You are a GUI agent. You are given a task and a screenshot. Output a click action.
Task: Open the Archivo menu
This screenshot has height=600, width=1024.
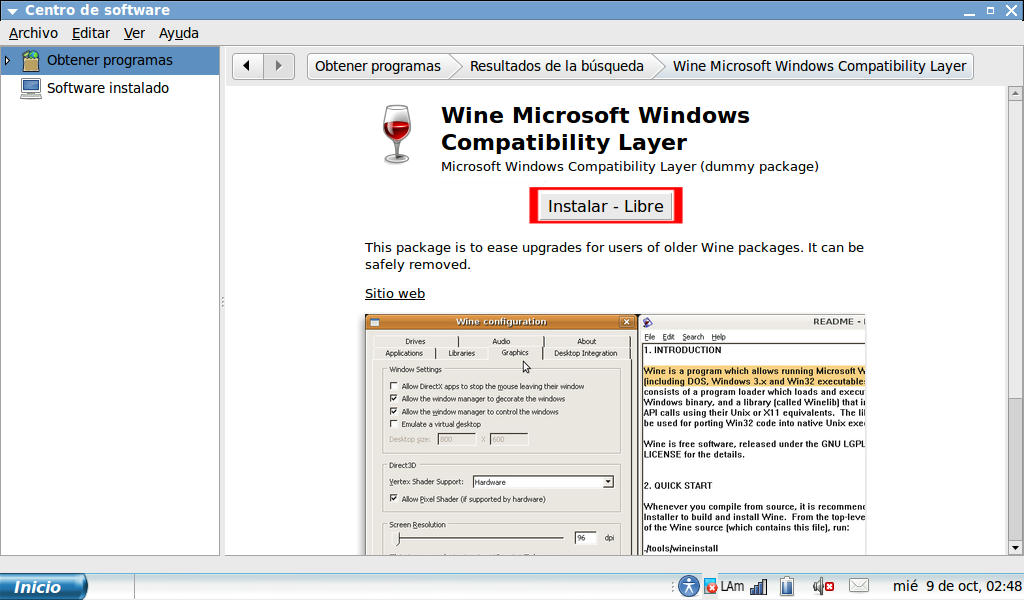(x=33, y=33)
